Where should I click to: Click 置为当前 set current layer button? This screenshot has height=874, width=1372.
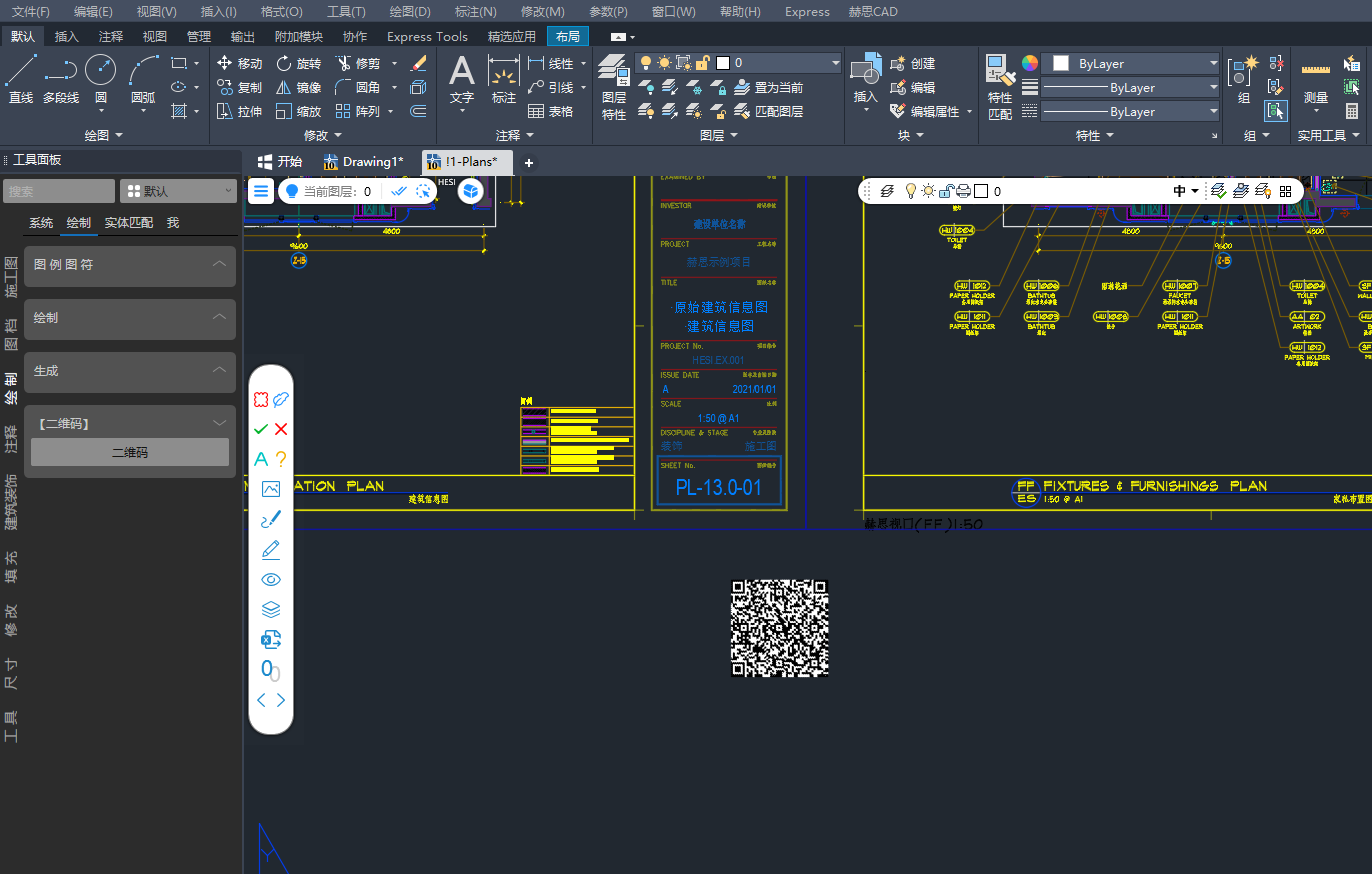768,87
